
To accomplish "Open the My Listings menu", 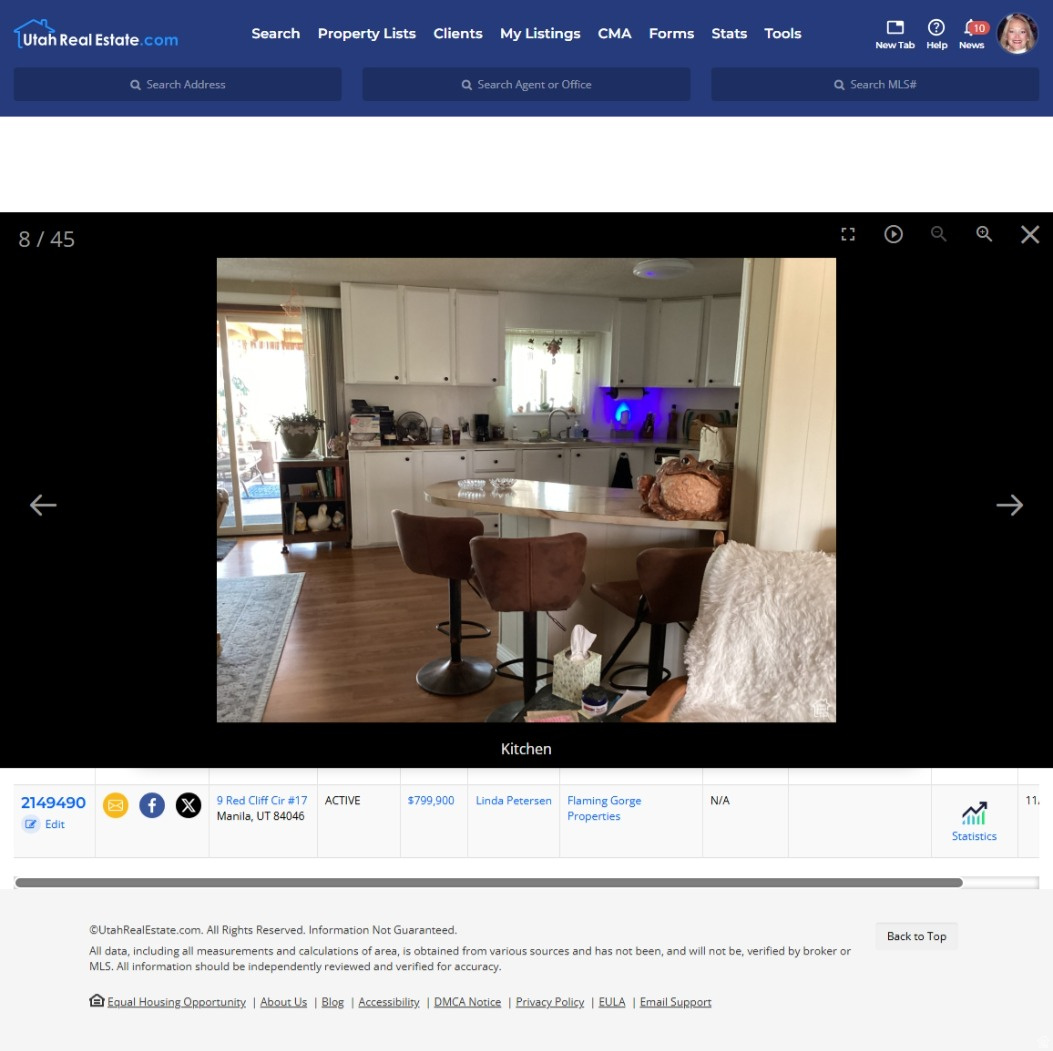I will click(540, 33).
